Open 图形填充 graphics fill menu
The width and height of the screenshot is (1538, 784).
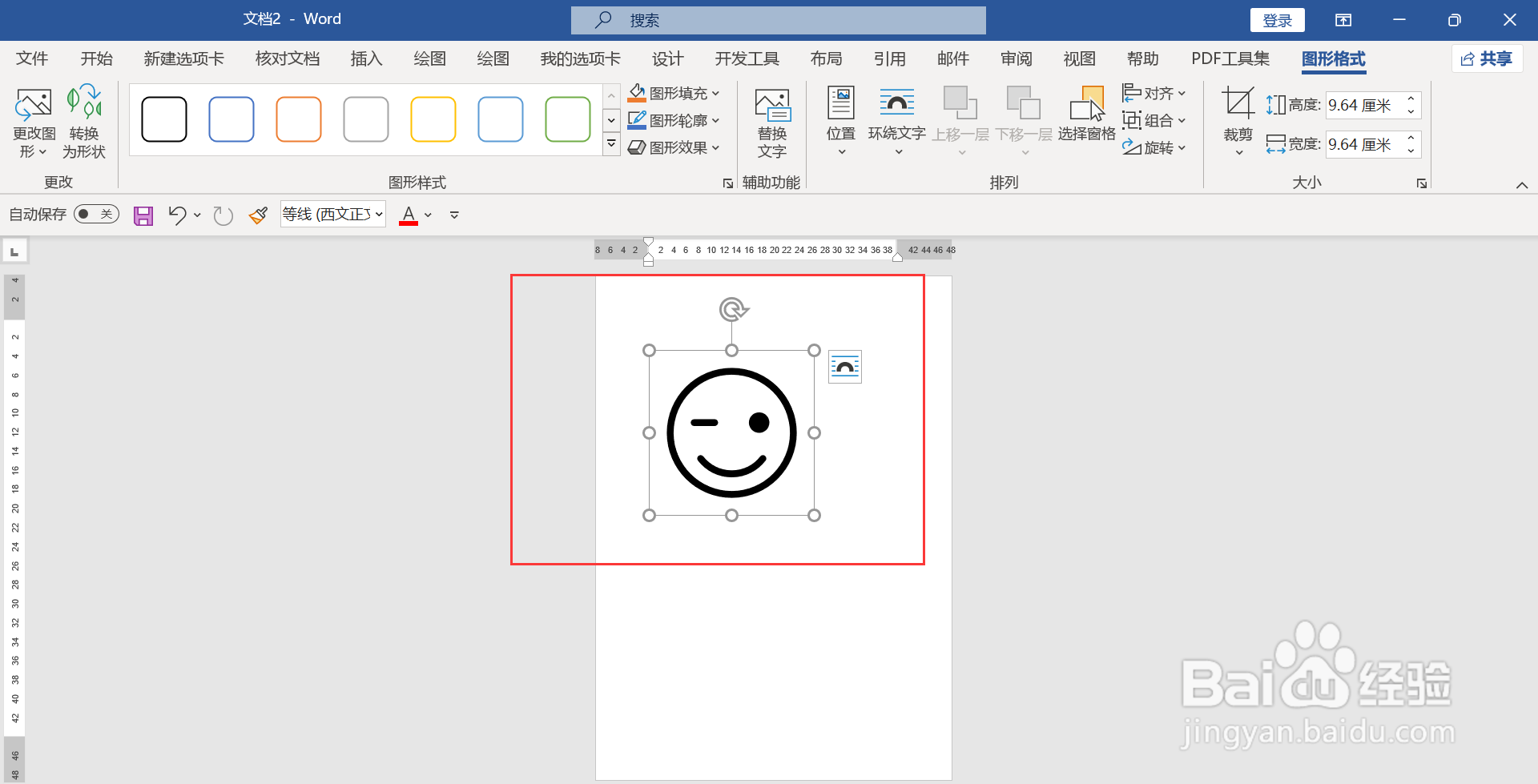[674, 93]
